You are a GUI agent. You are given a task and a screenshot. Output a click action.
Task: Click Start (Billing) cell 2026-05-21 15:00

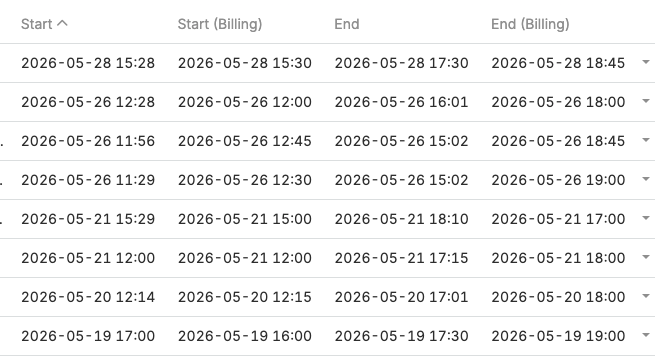(x=245, y=219)
